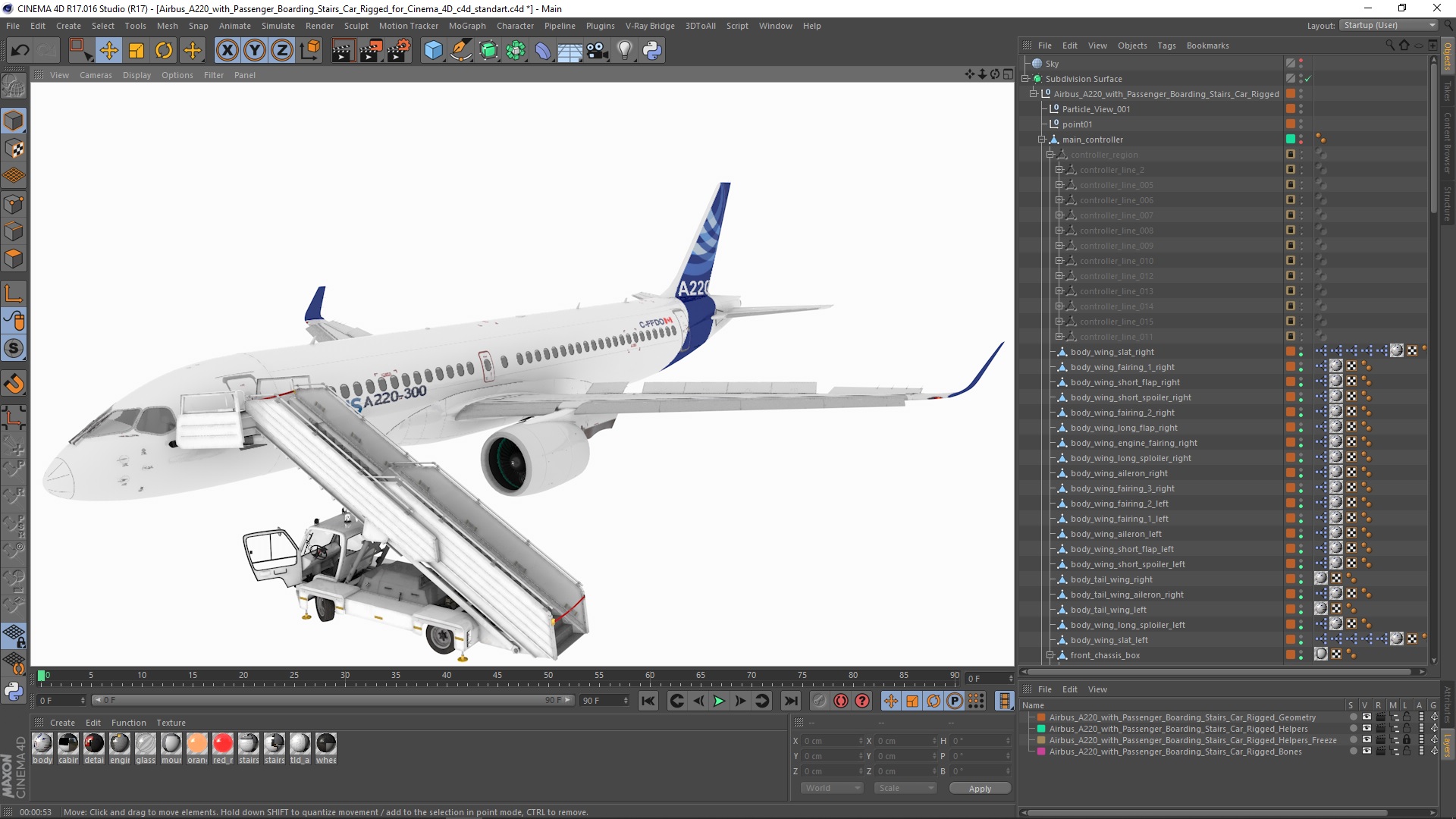Click the Pen spline tool icon
Screen dimensions: 1456x819
tap(460, 51)
